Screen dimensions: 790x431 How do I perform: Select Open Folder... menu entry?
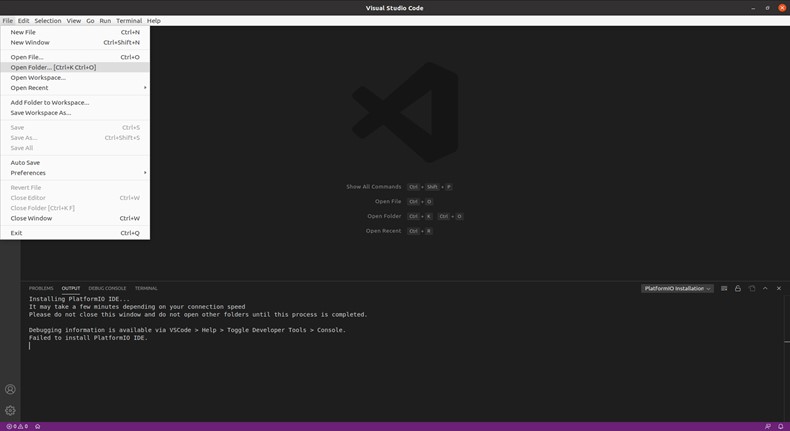[x=75, y=67]
